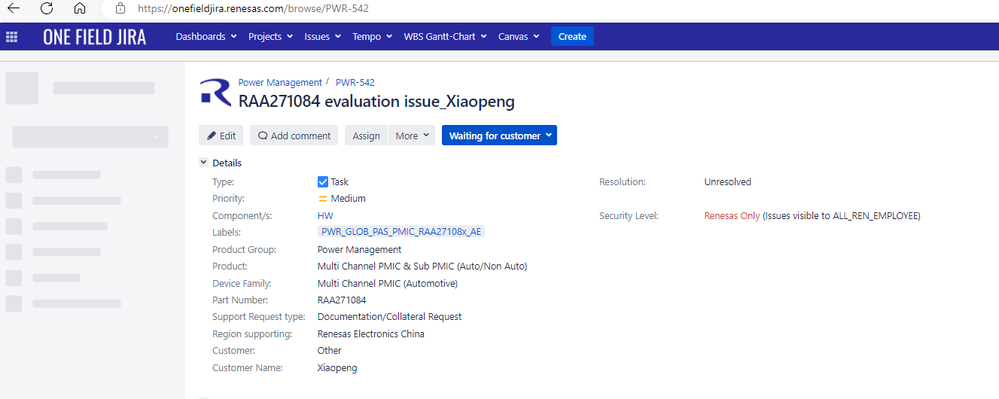This screenshot has width=999, height=399.
Task: Click the Renesas Only security level
Action: pos(732,216)
